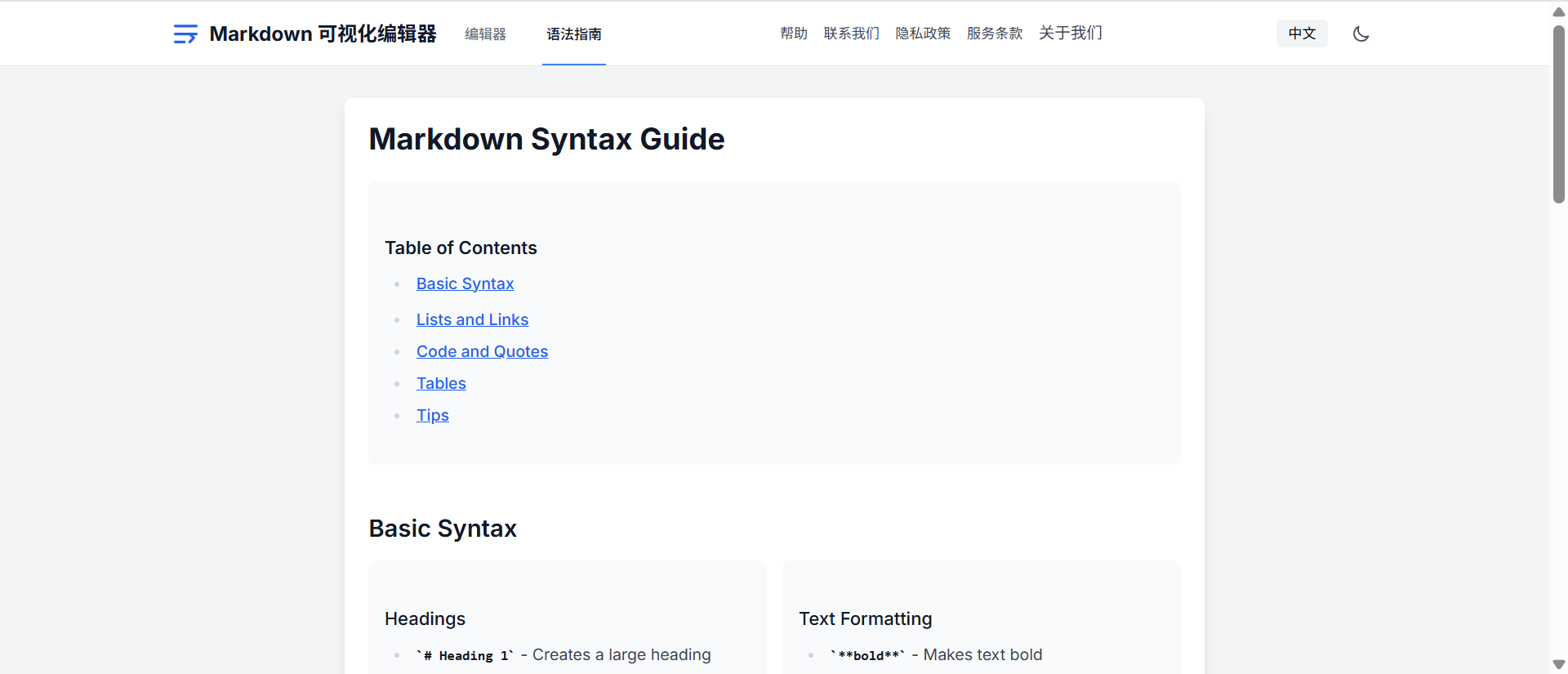Click the page scrollbar thumb
Viewport: 1568px width, 674px height.
tap(1558, 114)
